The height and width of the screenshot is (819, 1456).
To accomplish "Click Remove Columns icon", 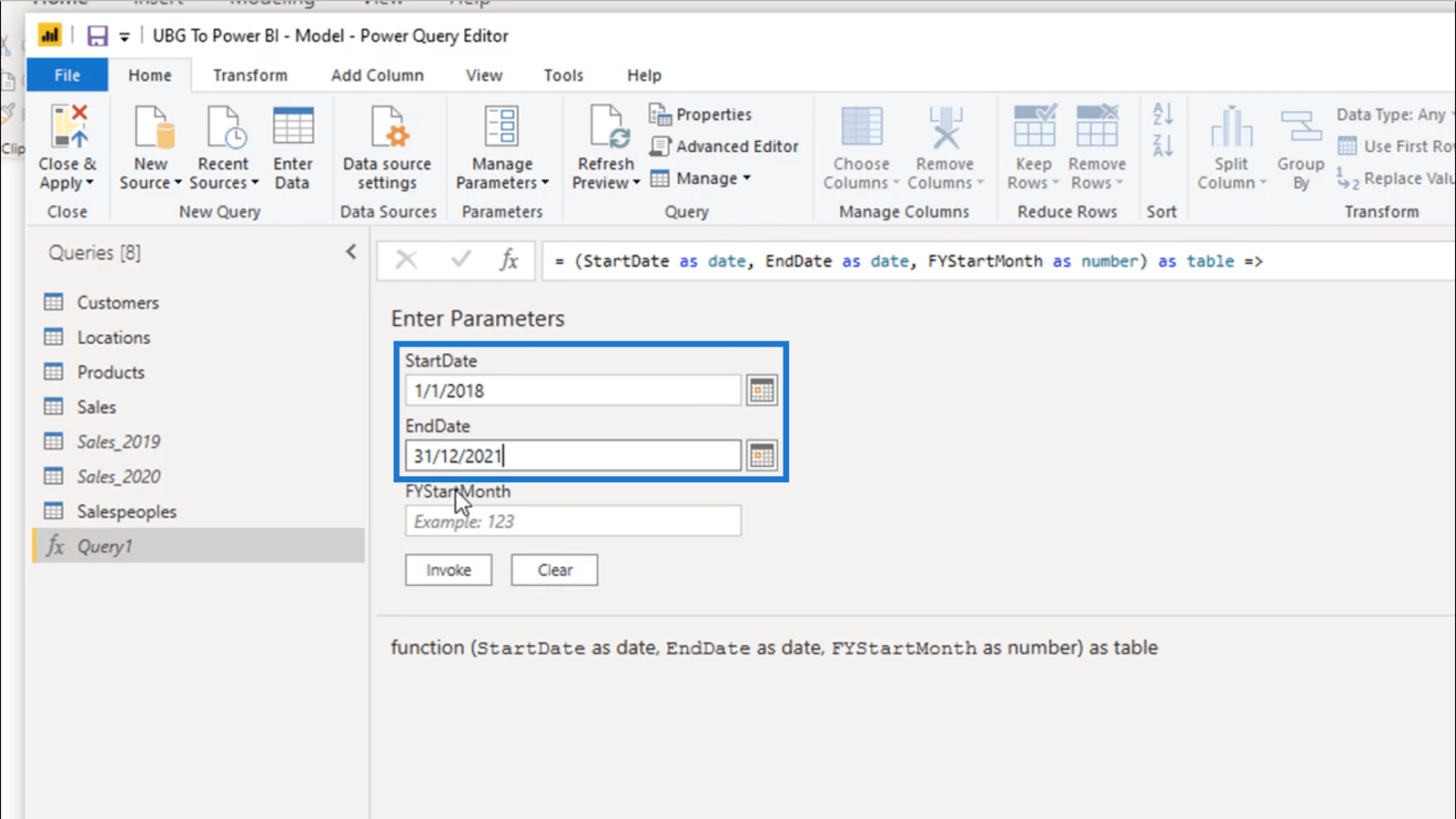I will coord(945,126).
